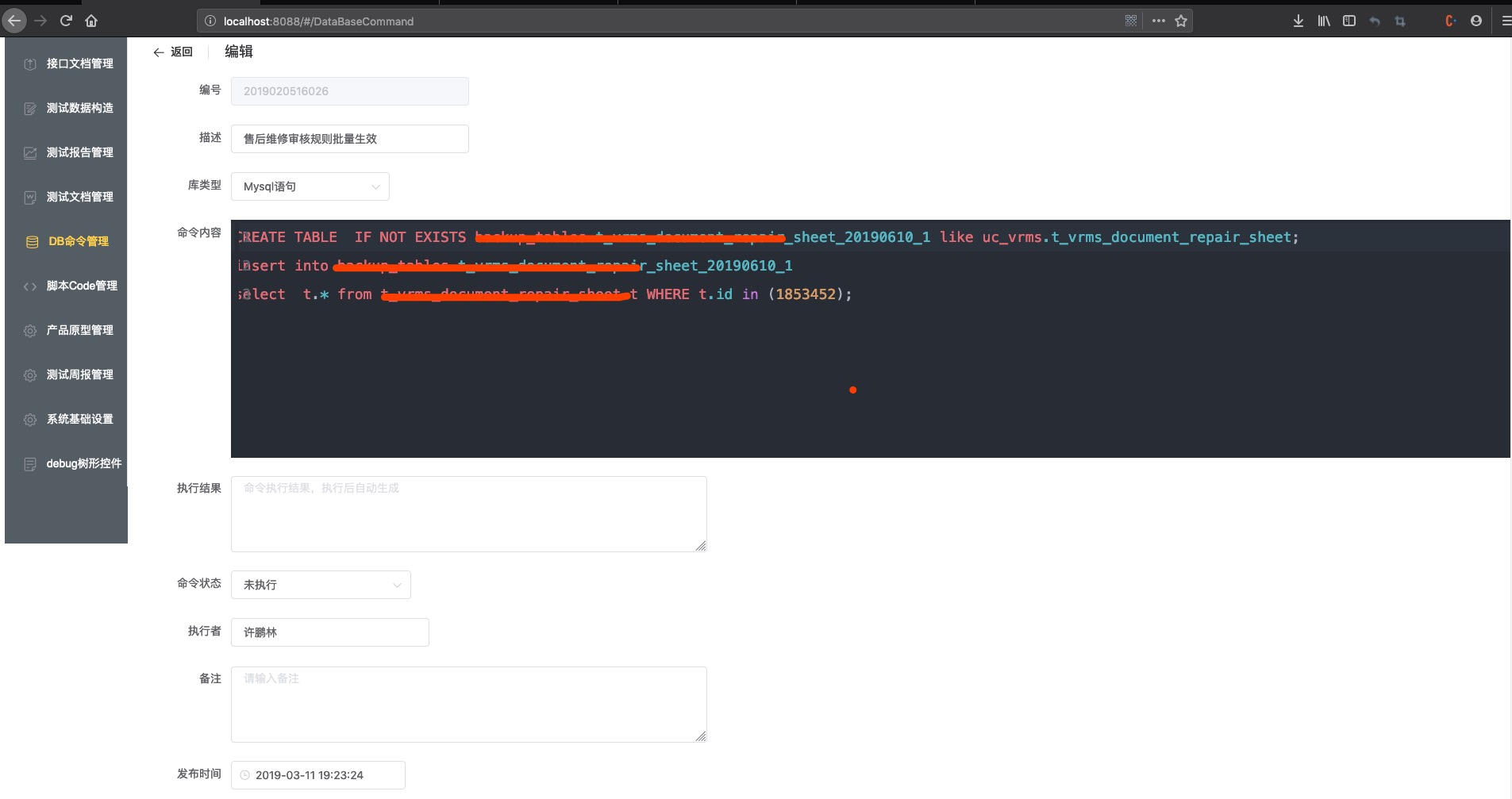Open 系统基础设置 menu item
The width and height of the screenshot is (1512, 799).
(66, 419)
